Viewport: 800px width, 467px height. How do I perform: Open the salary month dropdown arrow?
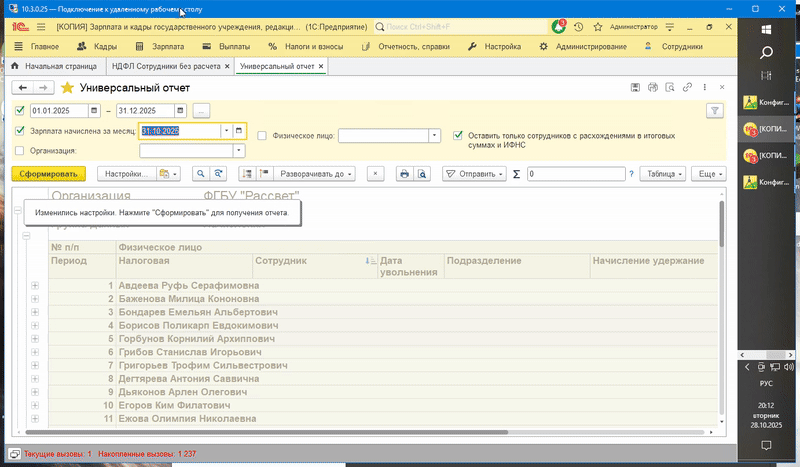[227, 131]
